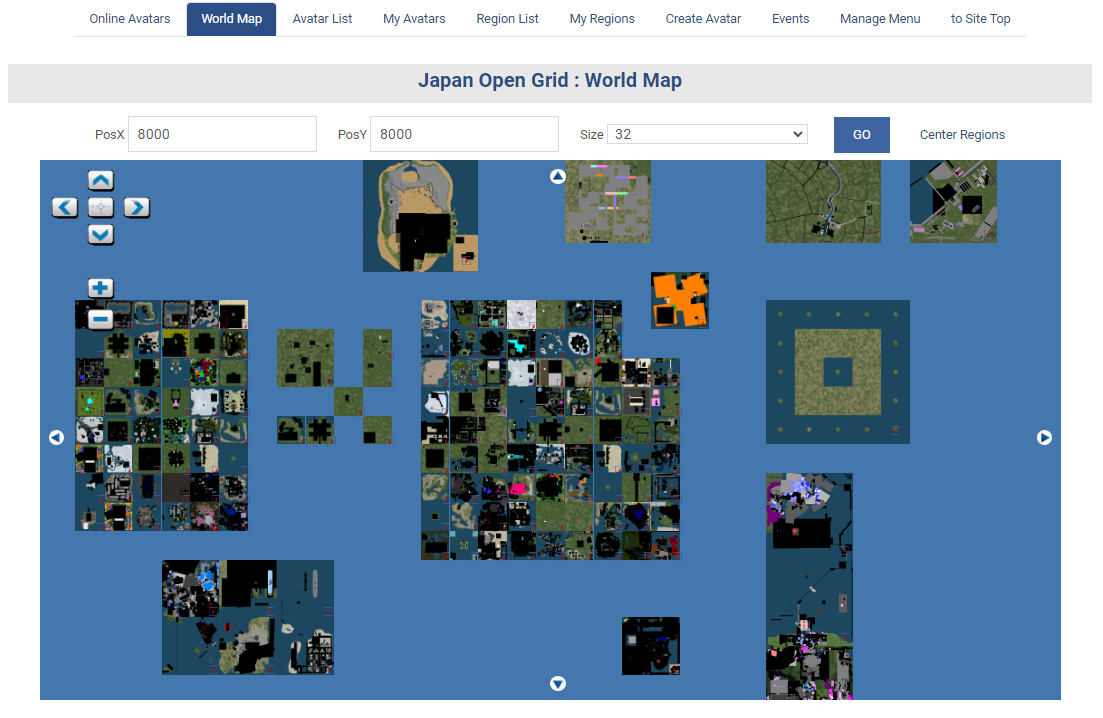Screen dimensions: 1103x718
Task: Click the pan down arrow button
Action: coord(101,235)
